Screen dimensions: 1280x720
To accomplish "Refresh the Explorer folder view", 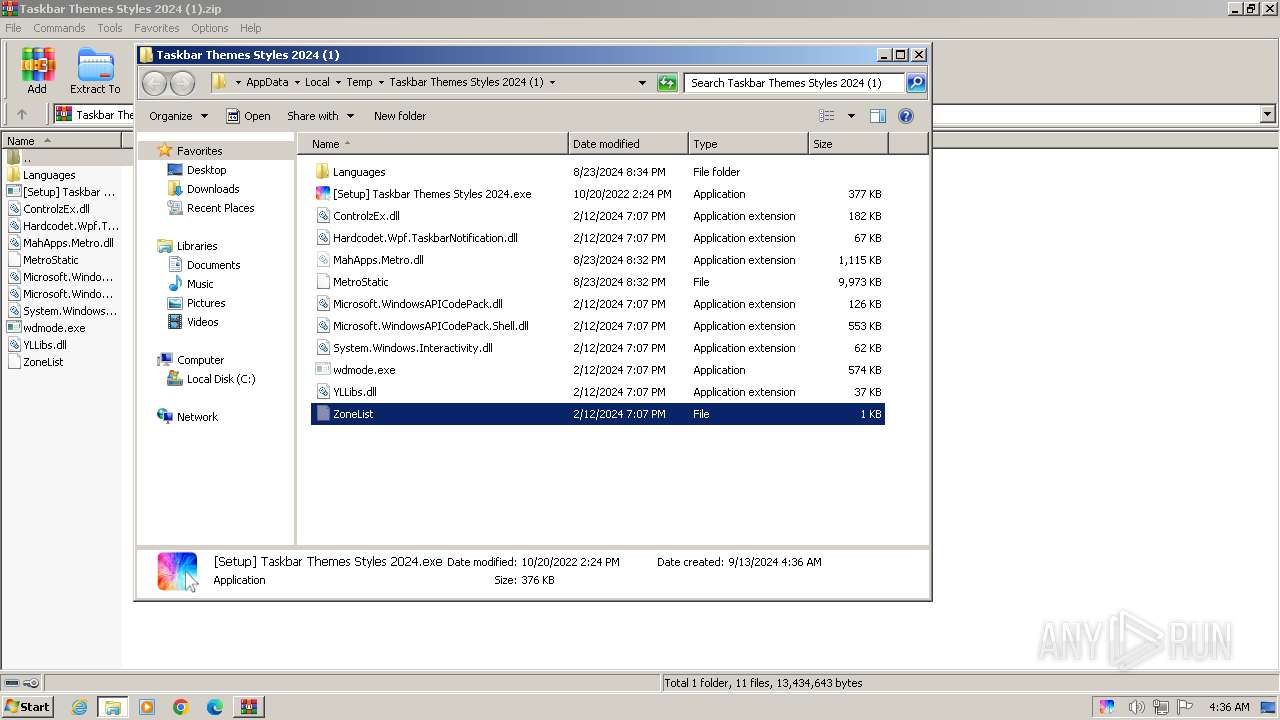I will tap(667, 83).
